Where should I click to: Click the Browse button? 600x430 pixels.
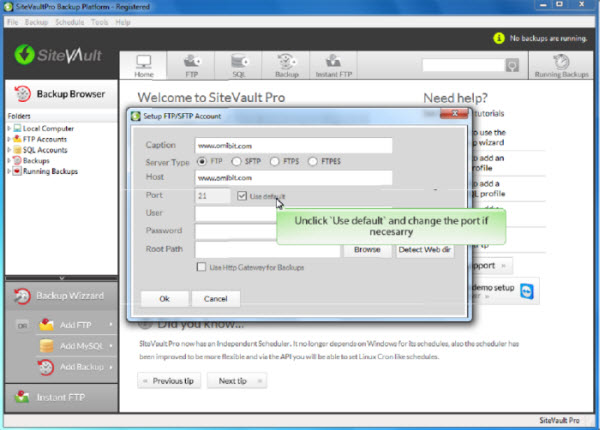coord(367,250)
